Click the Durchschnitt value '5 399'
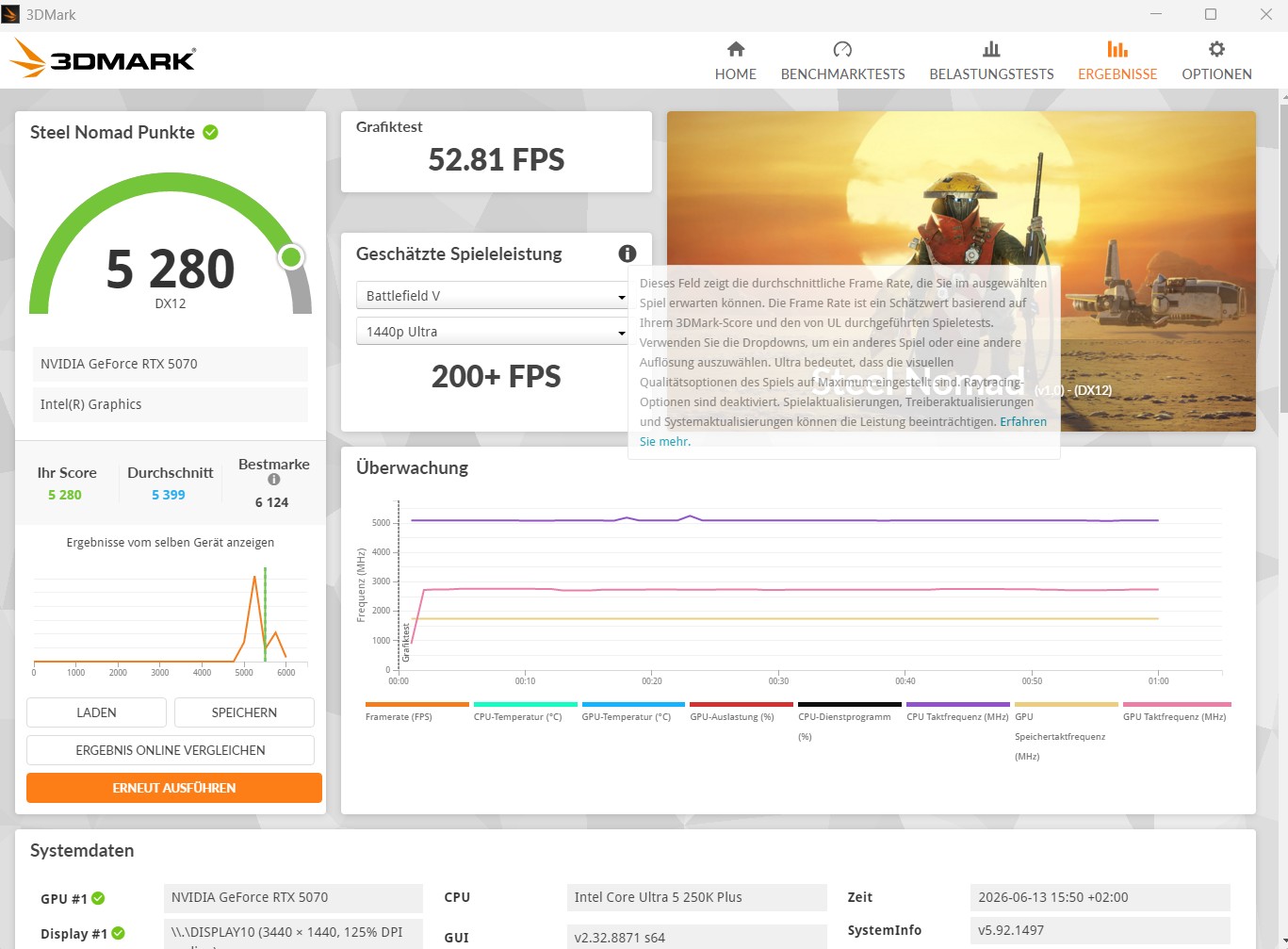The width and height of the screenshot is (1288, 949). pyautogui.click(x=169, y=495)
